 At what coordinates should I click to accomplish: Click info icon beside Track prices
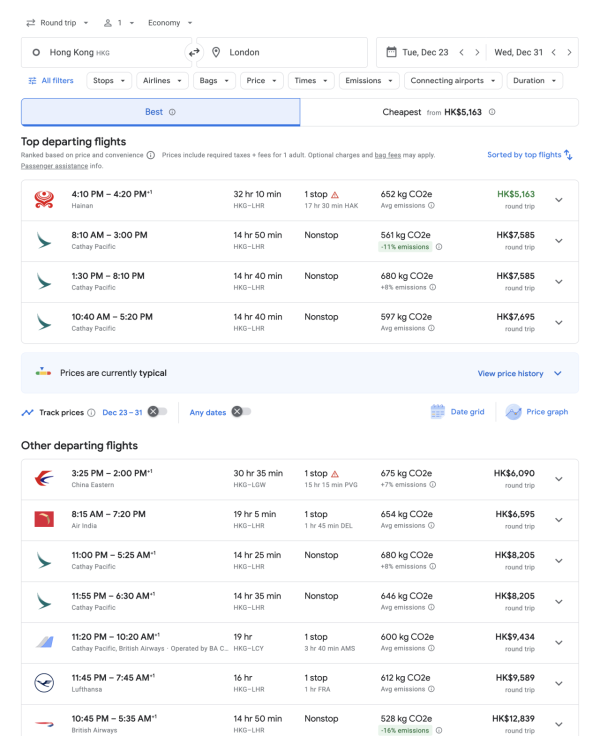point(91,412)
